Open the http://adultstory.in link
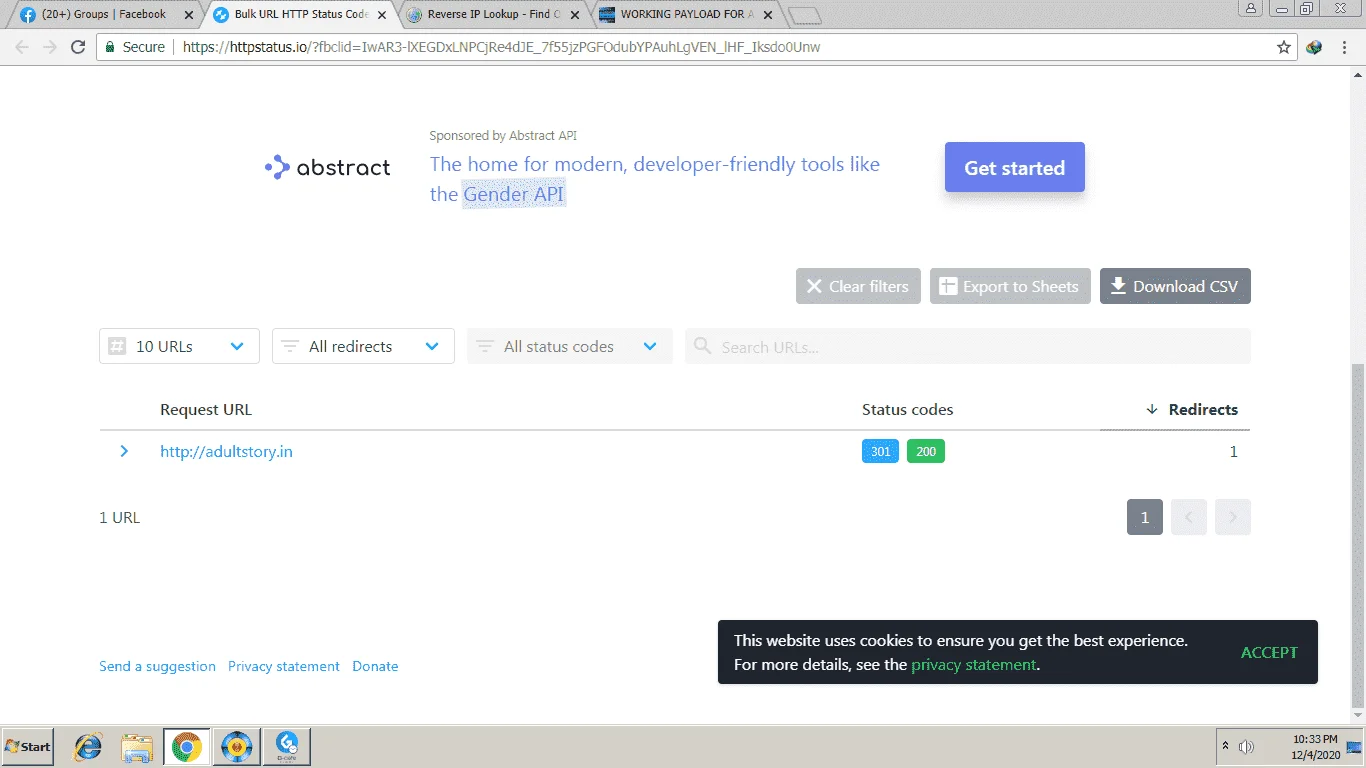 point(226,452)
